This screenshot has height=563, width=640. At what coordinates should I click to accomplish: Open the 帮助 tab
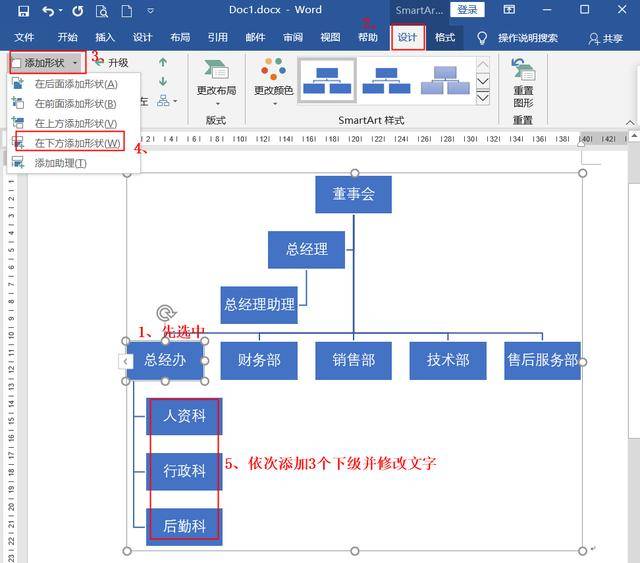(x=368, y=38)
